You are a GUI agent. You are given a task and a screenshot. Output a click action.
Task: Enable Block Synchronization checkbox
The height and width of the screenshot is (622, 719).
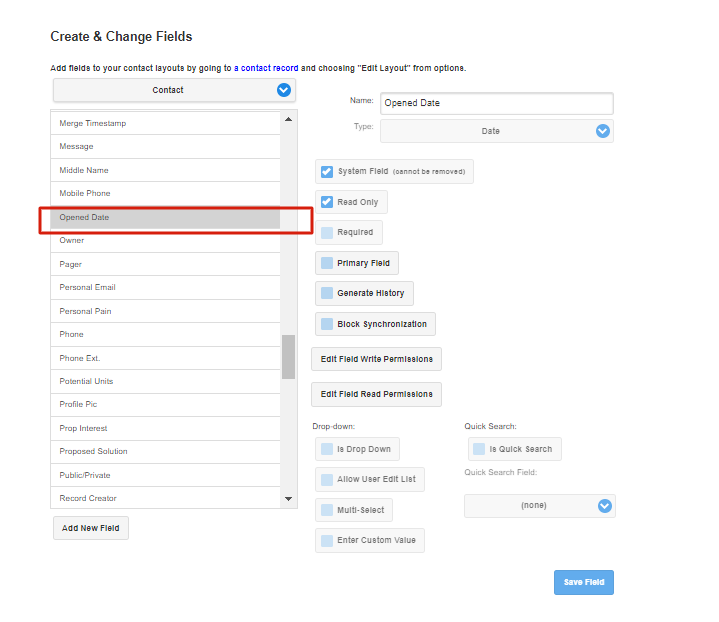(327, 324)
